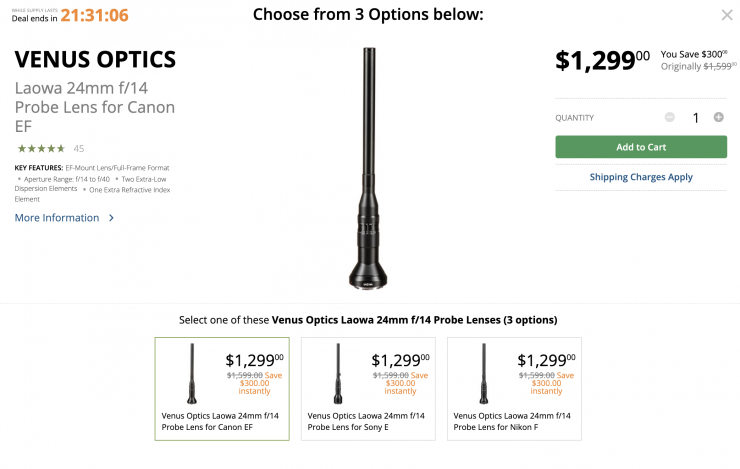Select the Nikon F probe lens option
The width and height of the screenshot is (740, 469).
(x=514, y=388)
